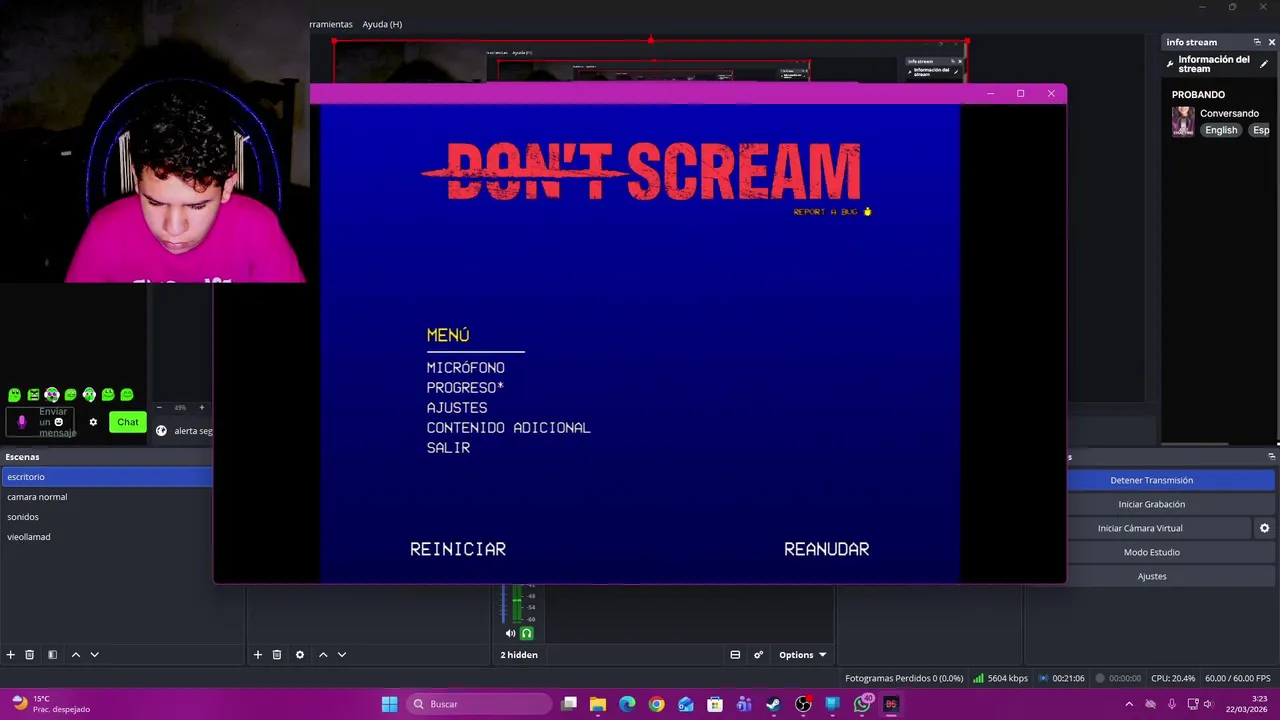1280x720 pixels.
Task: Move scene up with Escenas up arrow
Action: click(76, 655)
